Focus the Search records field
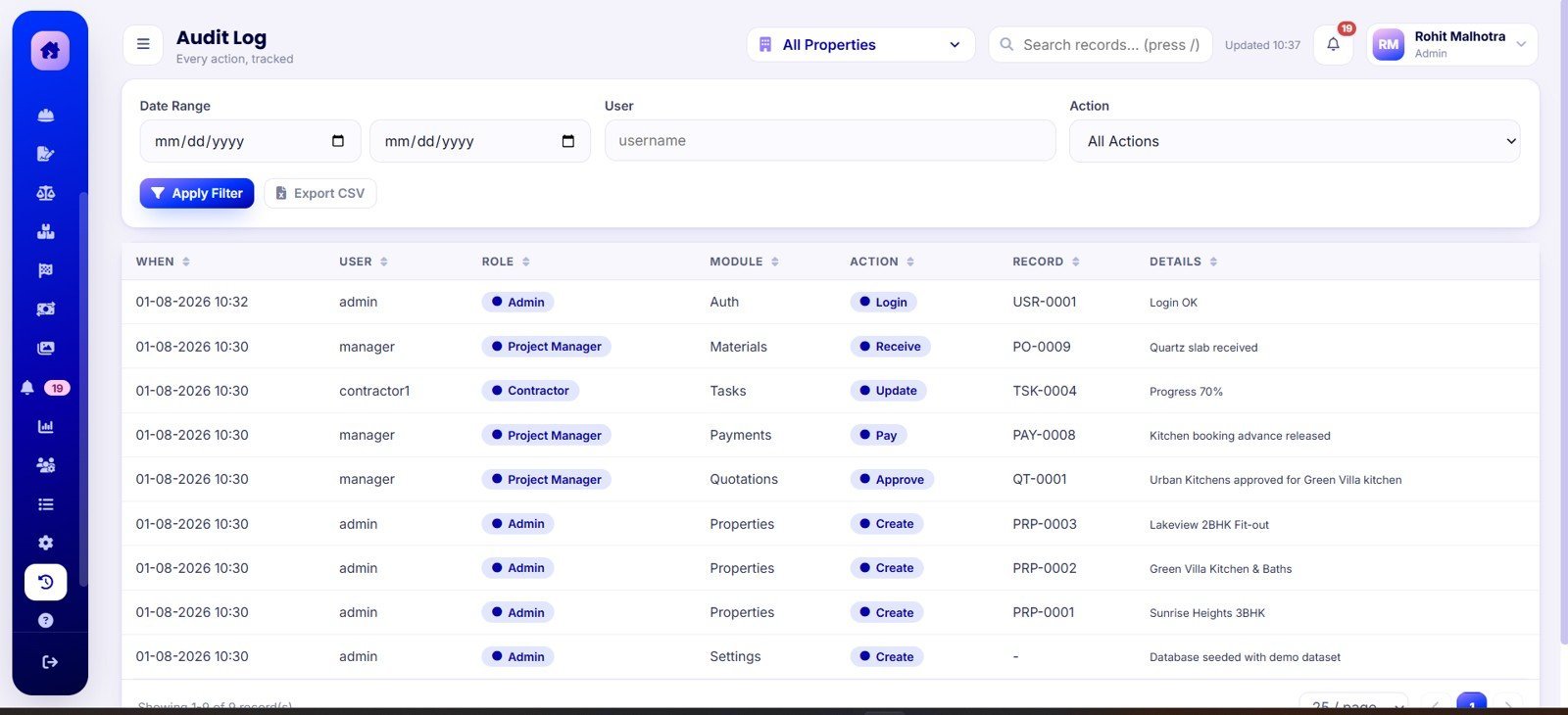 click(x=1101, y=45)
